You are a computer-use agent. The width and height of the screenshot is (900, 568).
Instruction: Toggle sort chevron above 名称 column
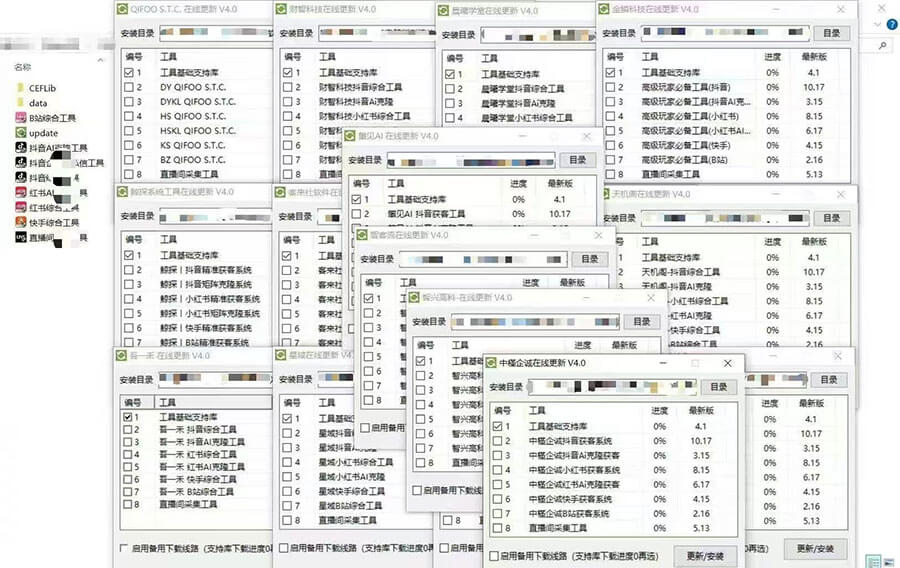coord(100,60)
